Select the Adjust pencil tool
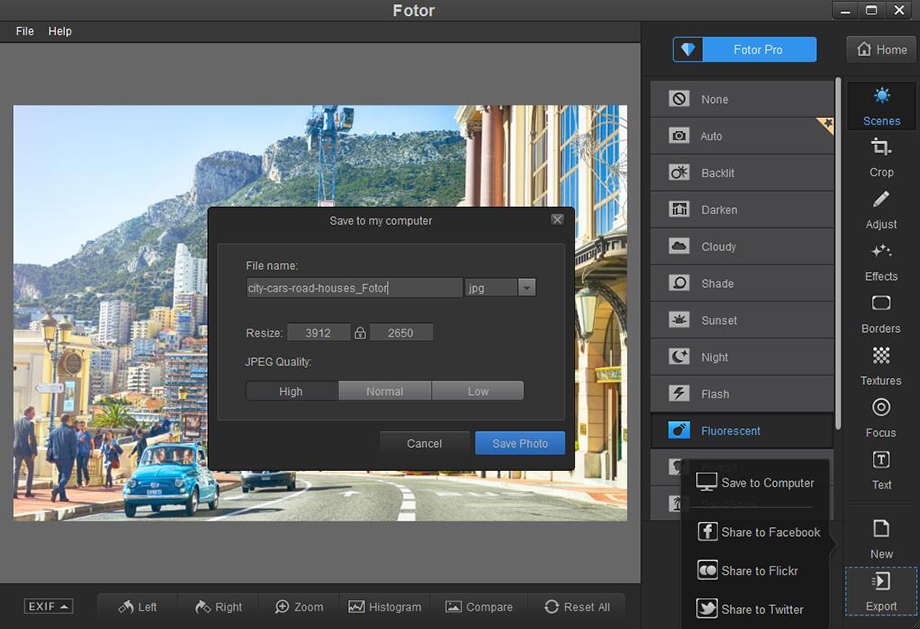920x629 pixels. (x=881, y=208)
